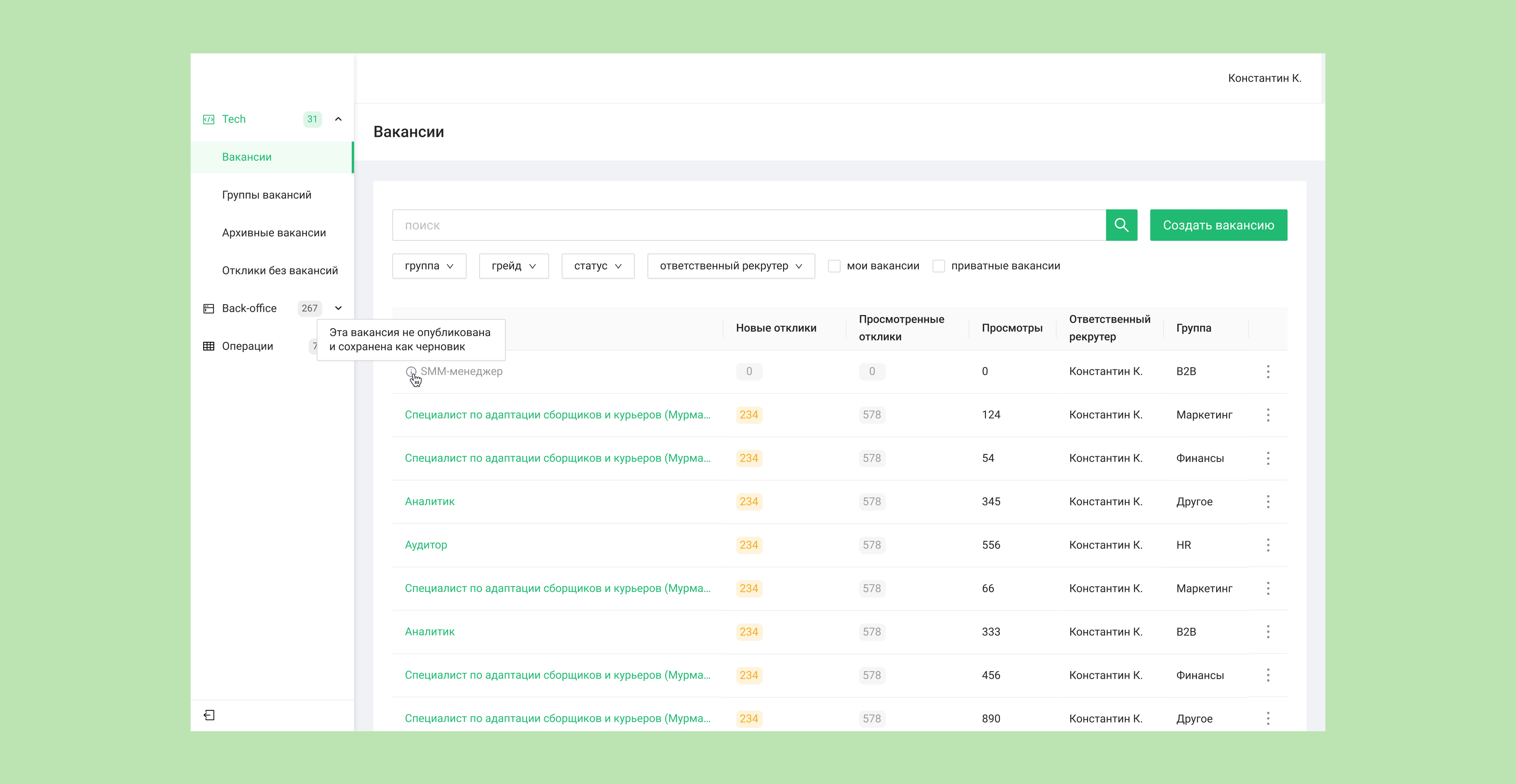The height and width of the screenshot is (784, 1516).
Task: Open the 'группа' filter dropdown
Action: 429,266
